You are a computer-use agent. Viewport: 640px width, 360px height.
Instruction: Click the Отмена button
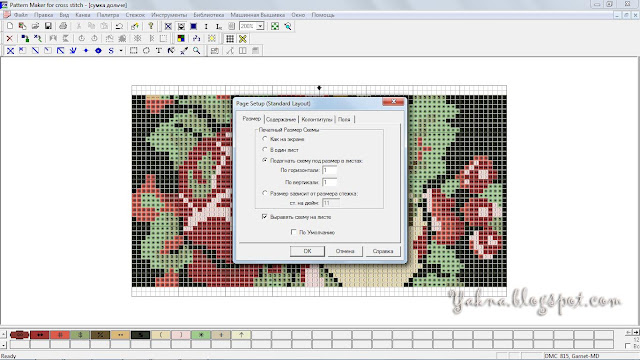(x=345, y=251)
